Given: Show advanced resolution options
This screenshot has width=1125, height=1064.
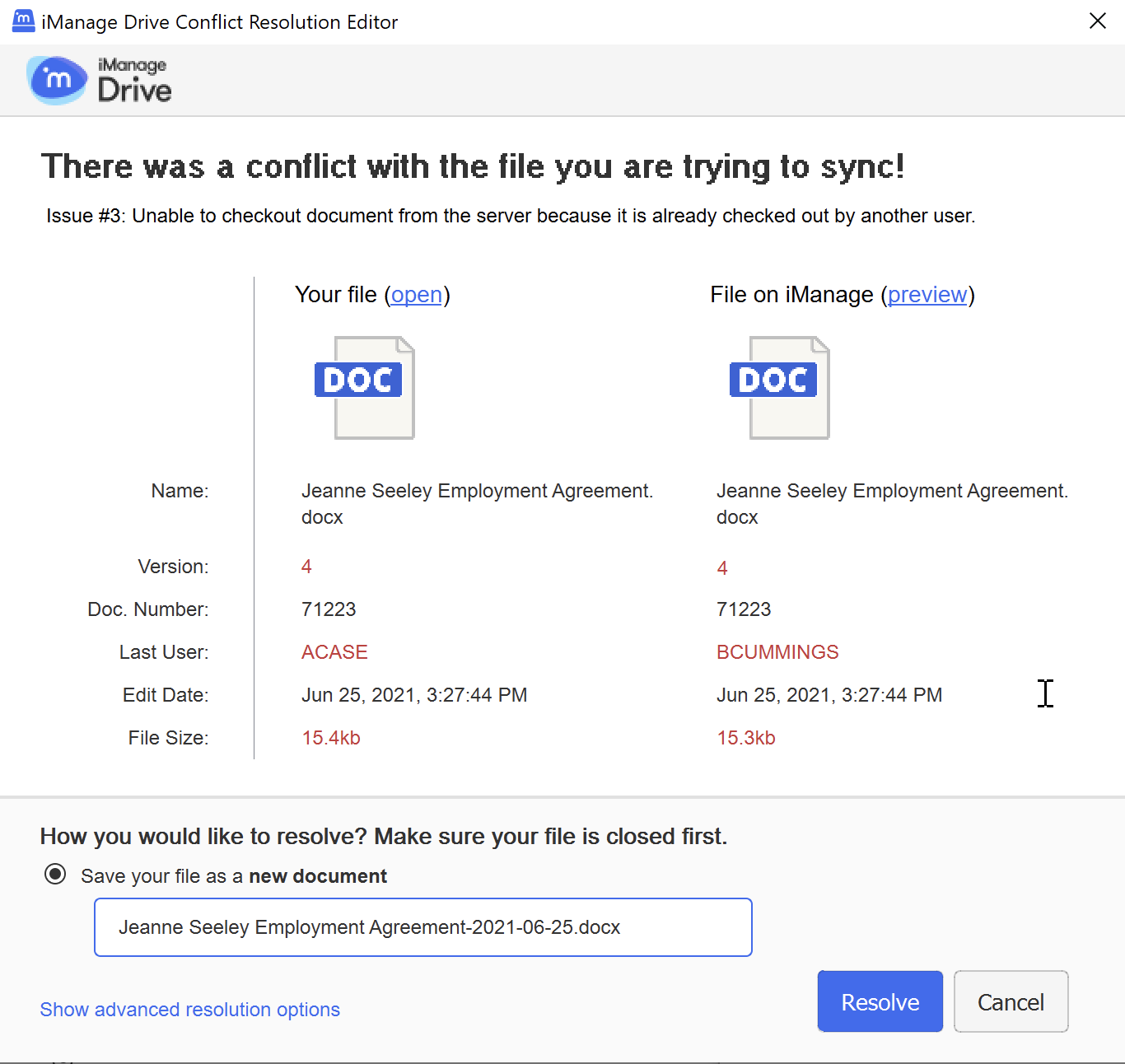Looking at the screenshot, I should (x=189, y=1009).
